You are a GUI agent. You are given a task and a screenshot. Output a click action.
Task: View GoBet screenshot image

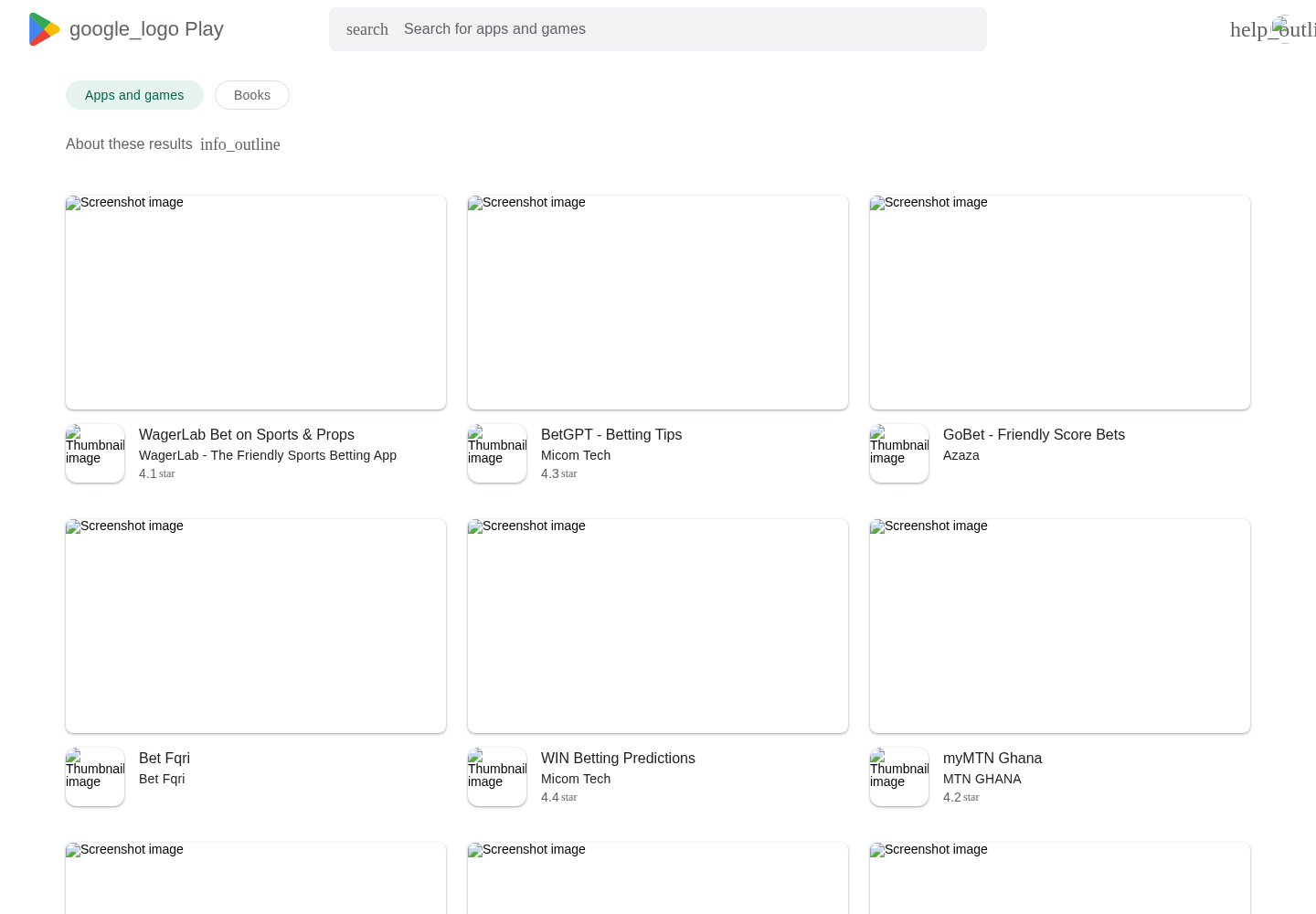coord(1060,303)
